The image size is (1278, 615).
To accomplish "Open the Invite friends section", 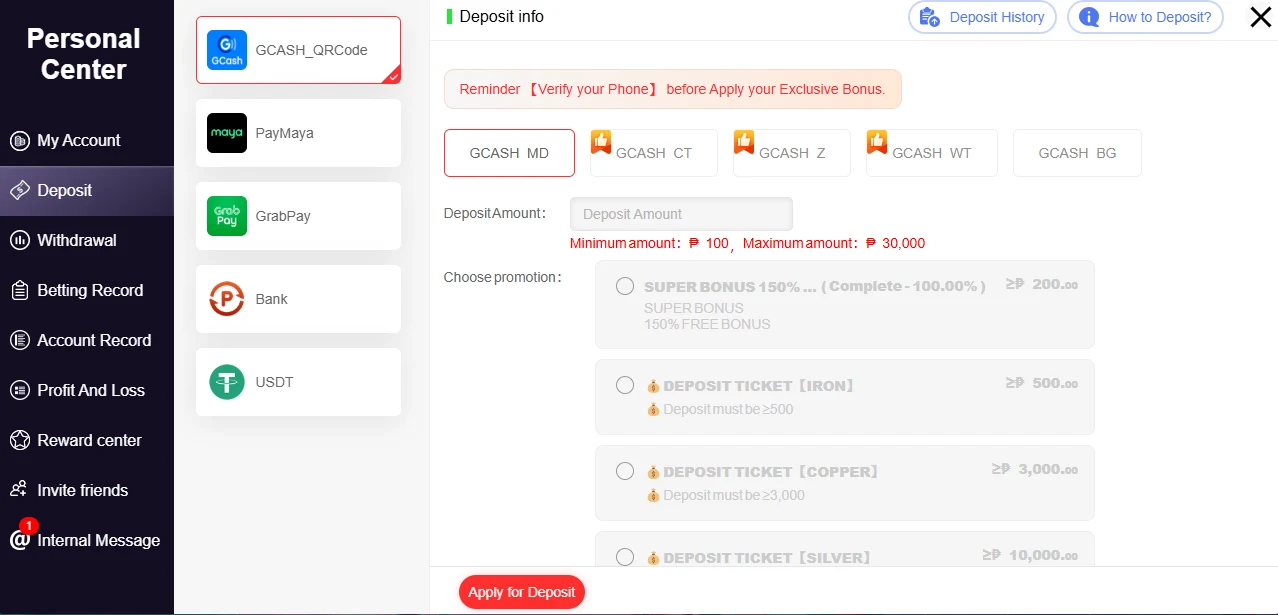I will pyautogui.click(x=83, y=490).
